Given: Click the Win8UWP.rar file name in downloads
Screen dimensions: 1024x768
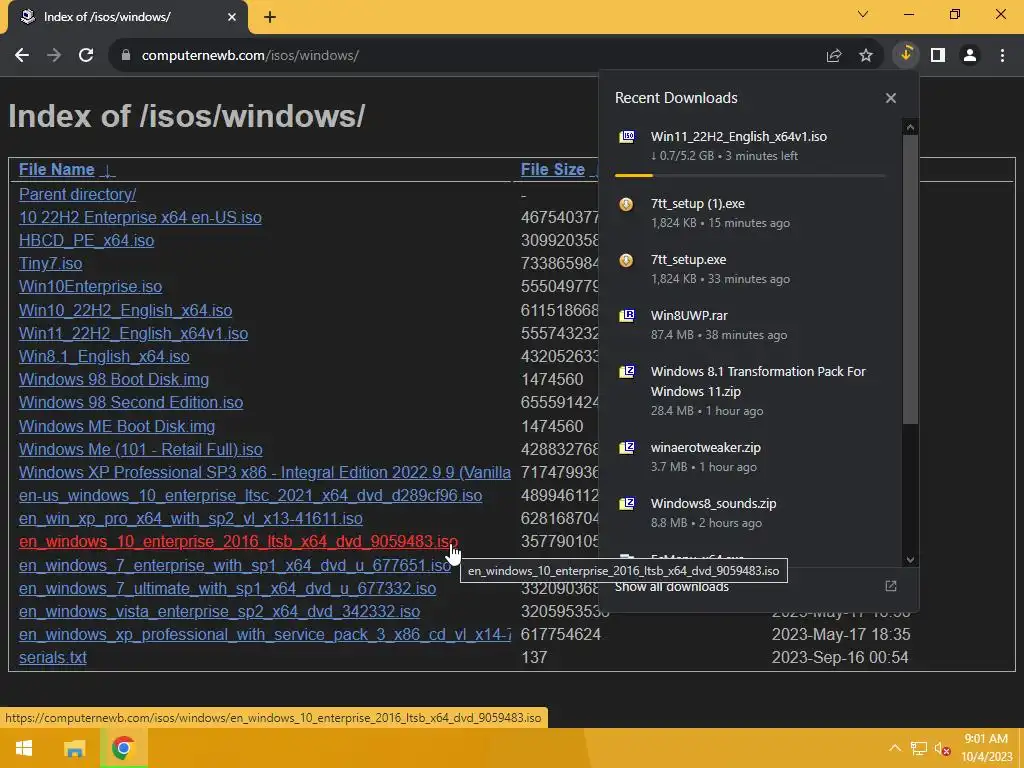Looking at the screenshot, I should [x=689, y=315].
